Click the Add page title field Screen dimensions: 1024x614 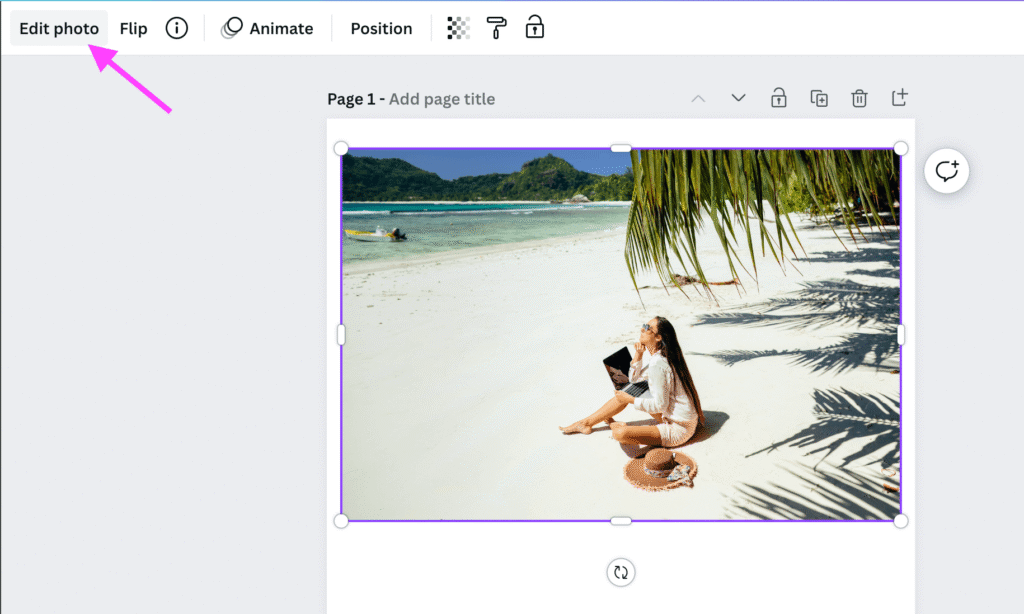tap(442, 99)
